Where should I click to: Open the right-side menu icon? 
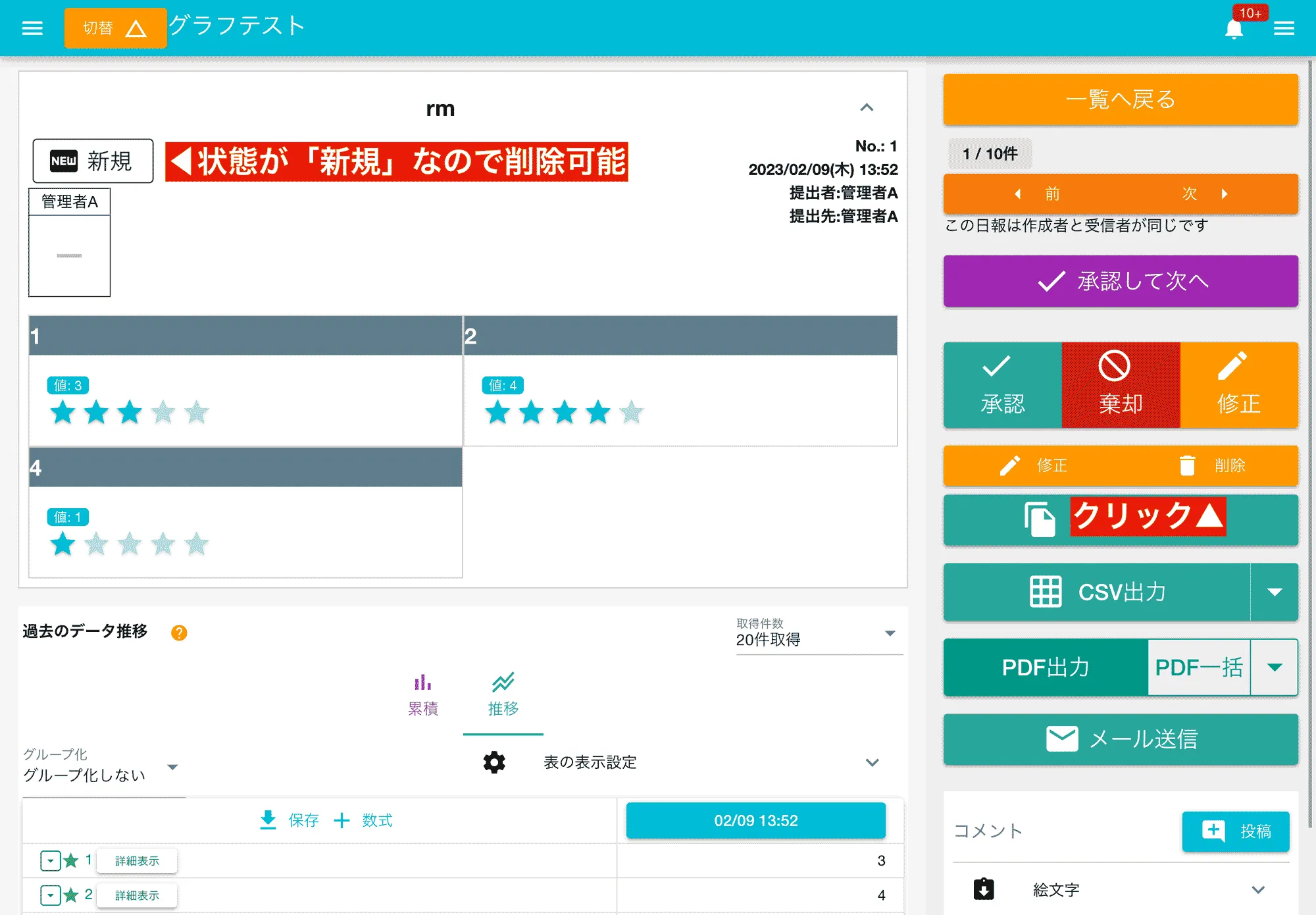pos(1284,28)
